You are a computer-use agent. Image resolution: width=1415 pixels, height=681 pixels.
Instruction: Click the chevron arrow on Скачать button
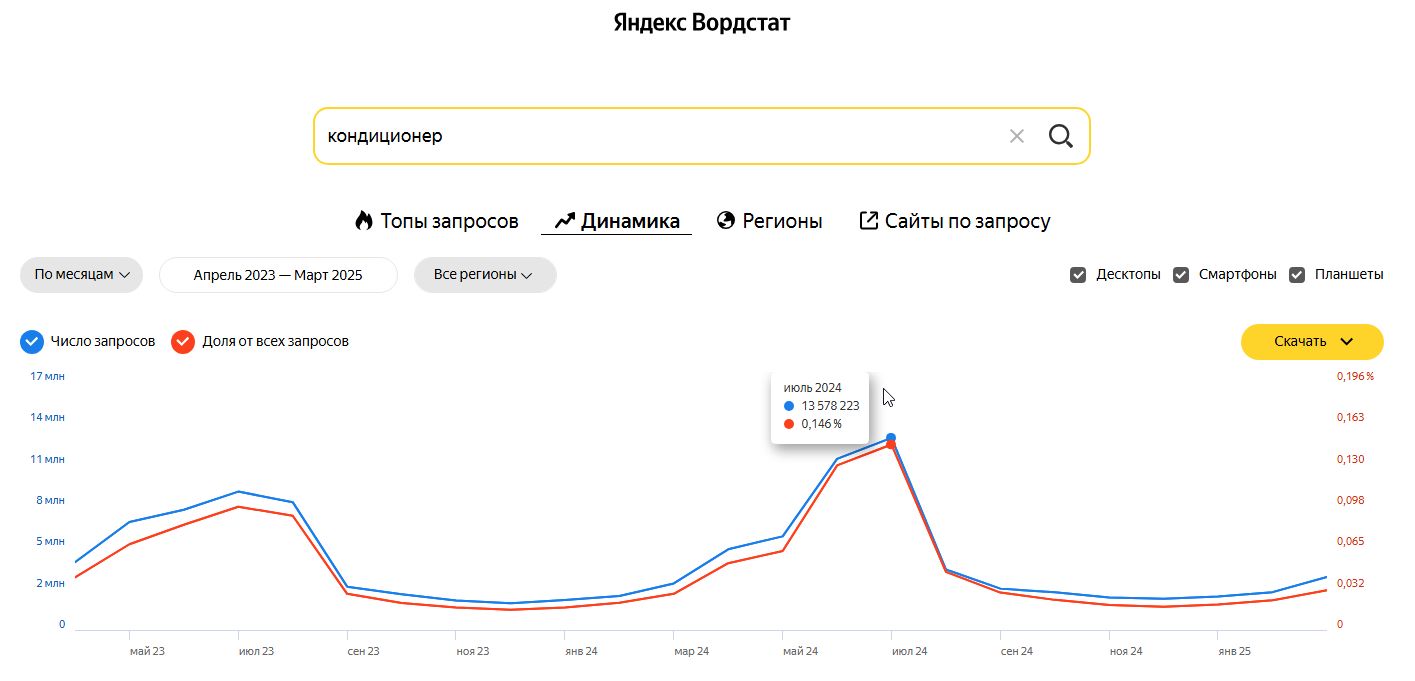coord(1346,342)
